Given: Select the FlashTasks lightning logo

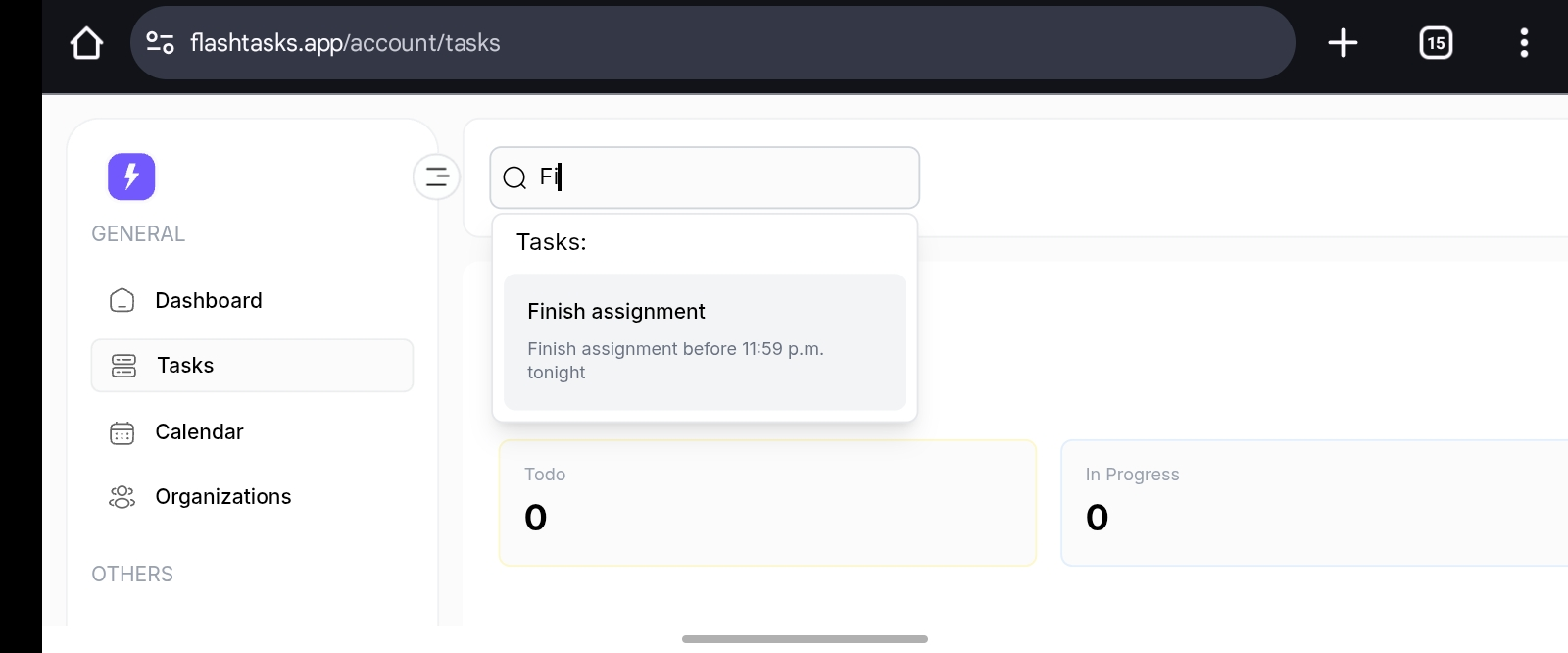Looking at the screenshot, I should point(130,176).
